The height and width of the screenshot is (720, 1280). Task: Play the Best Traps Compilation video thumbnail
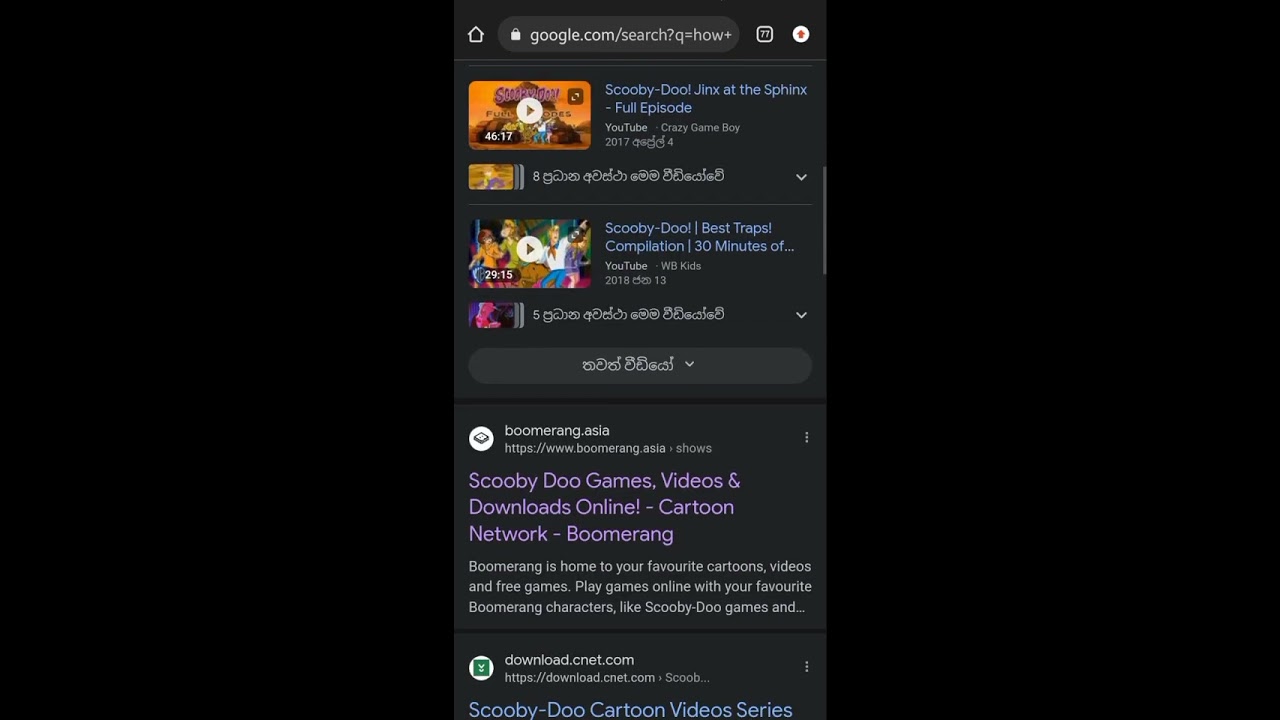tap(530, 253)
